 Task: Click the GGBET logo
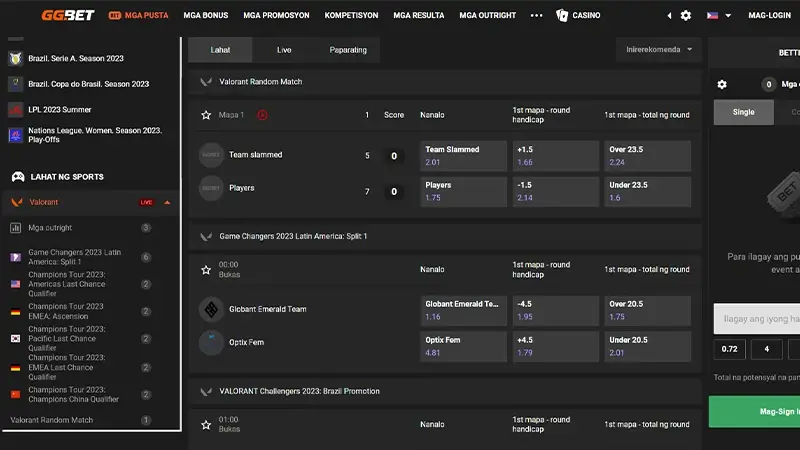pyautogui.click(x=67, y=15)
